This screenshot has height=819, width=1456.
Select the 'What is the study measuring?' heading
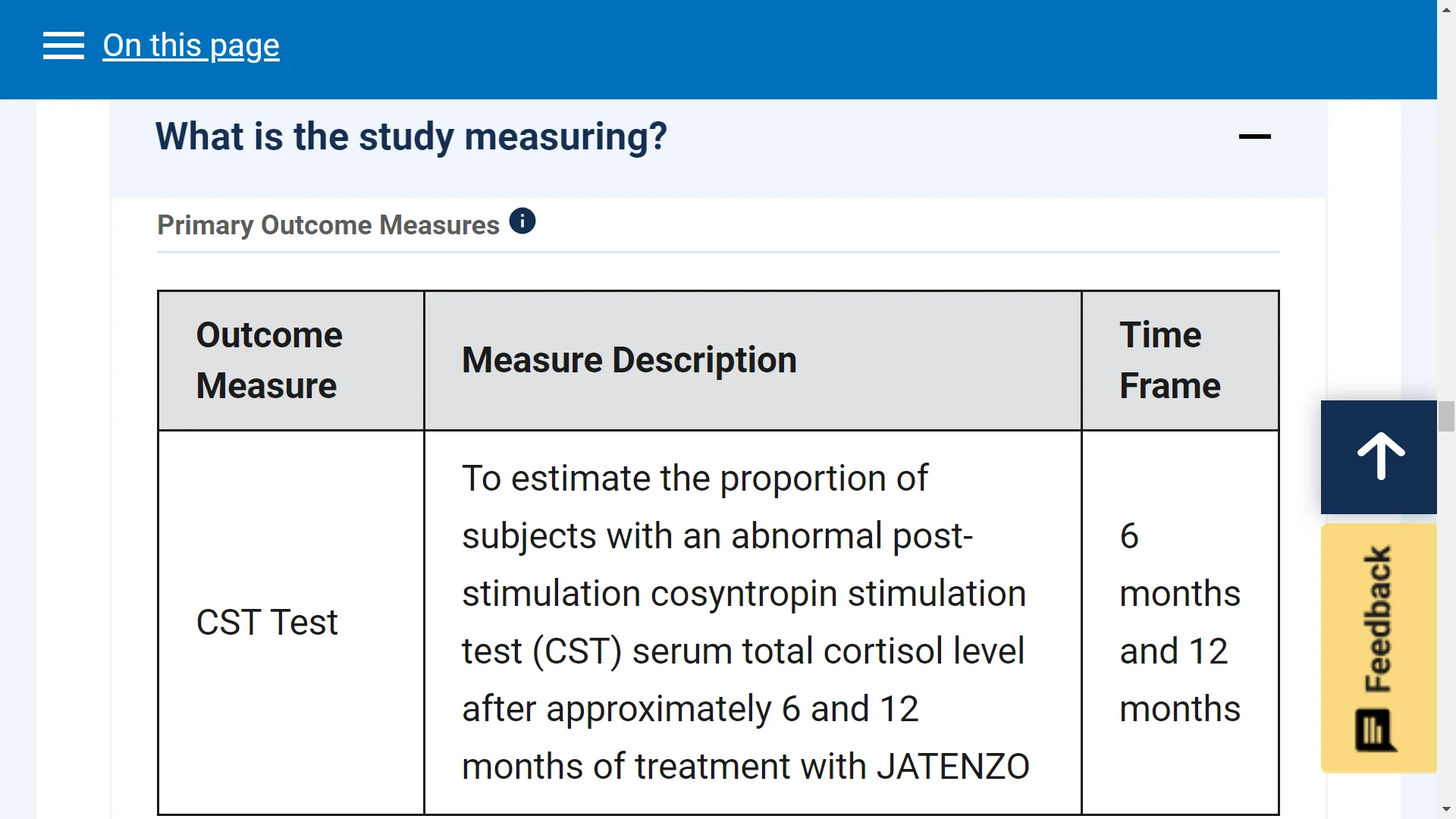411,136
